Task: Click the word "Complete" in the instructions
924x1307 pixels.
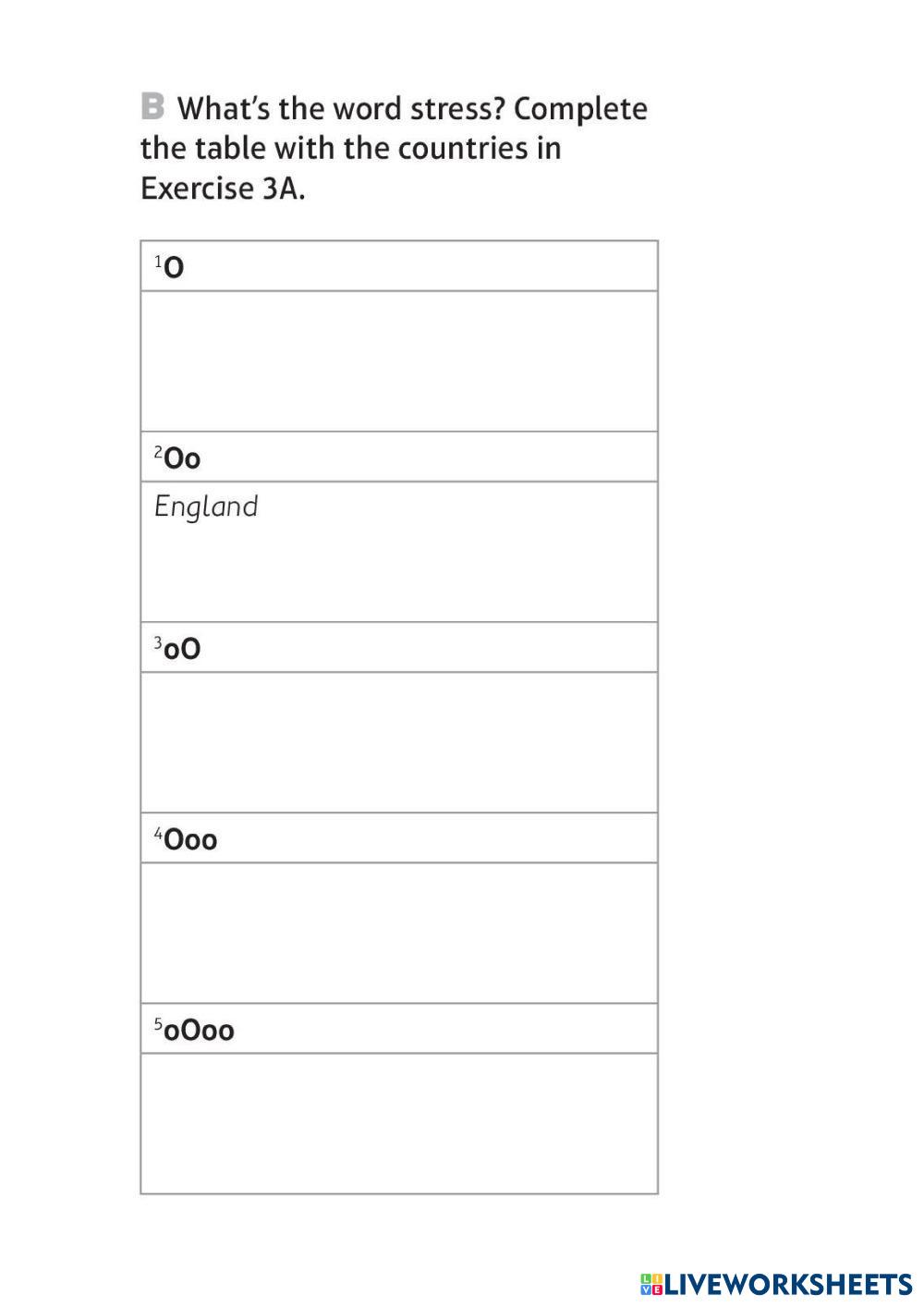Action: (x=580, y=109)
